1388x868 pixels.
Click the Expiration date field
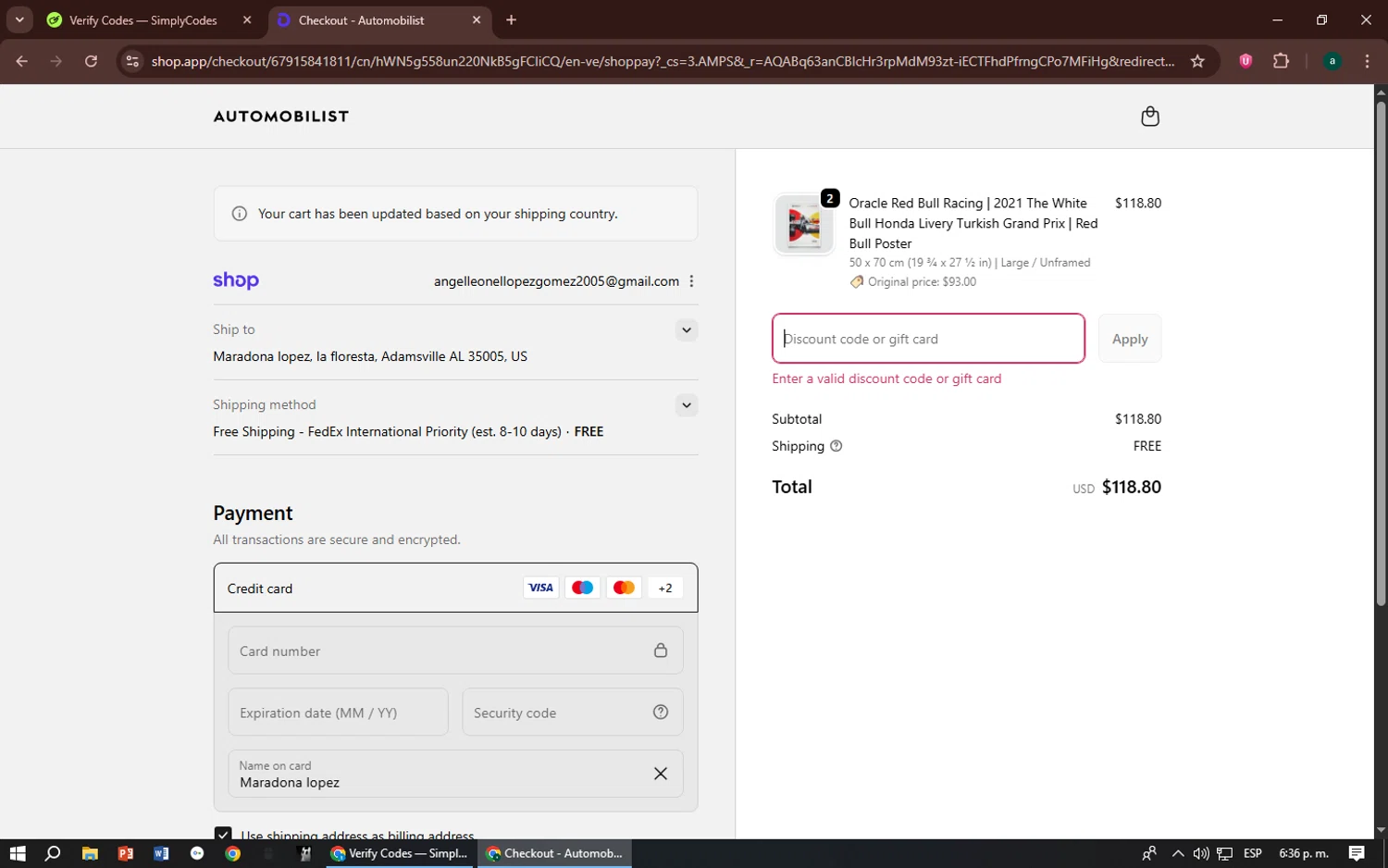tap(338, 712)
